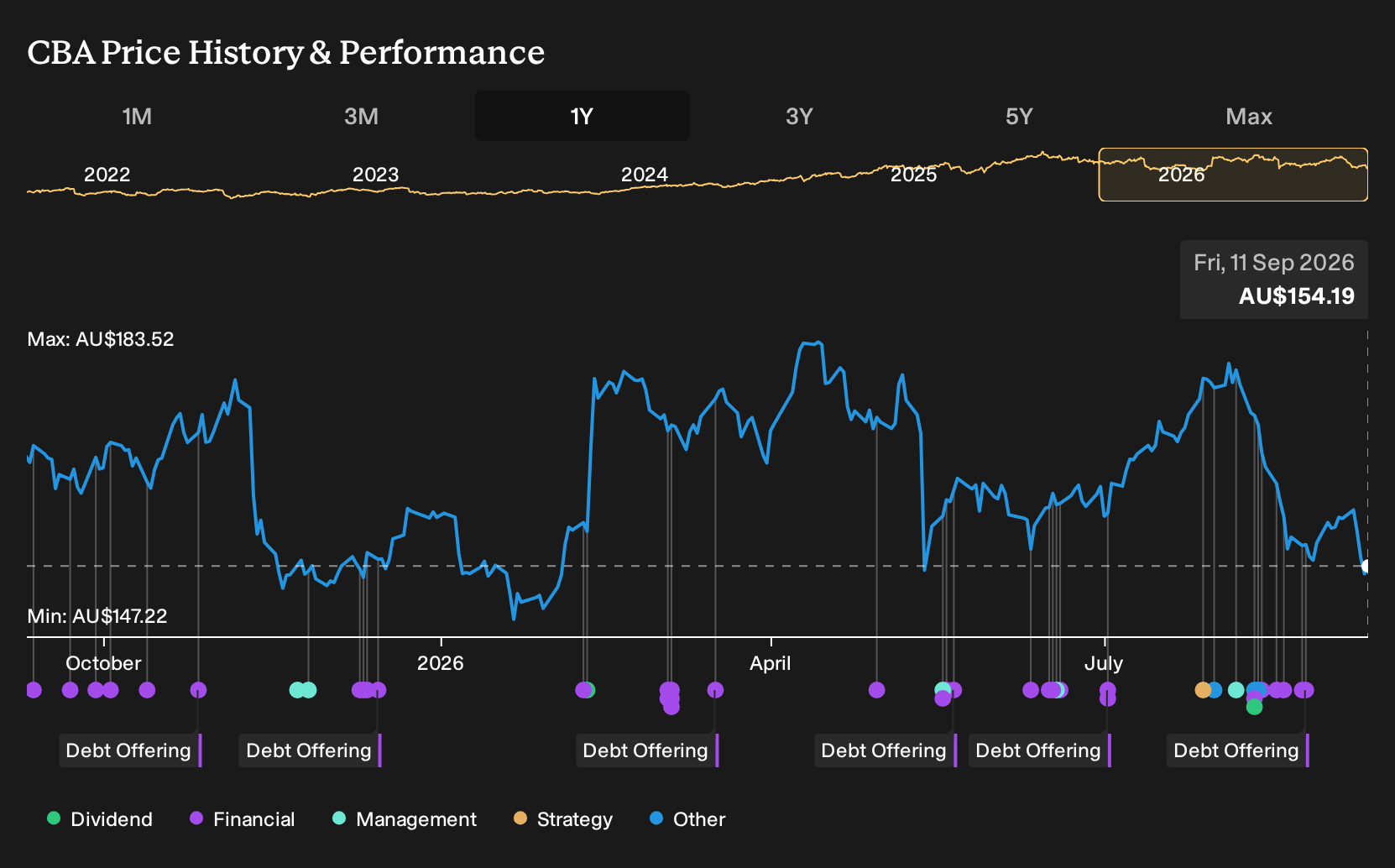
Task: Show the Max price history range
Action: 1249,116
